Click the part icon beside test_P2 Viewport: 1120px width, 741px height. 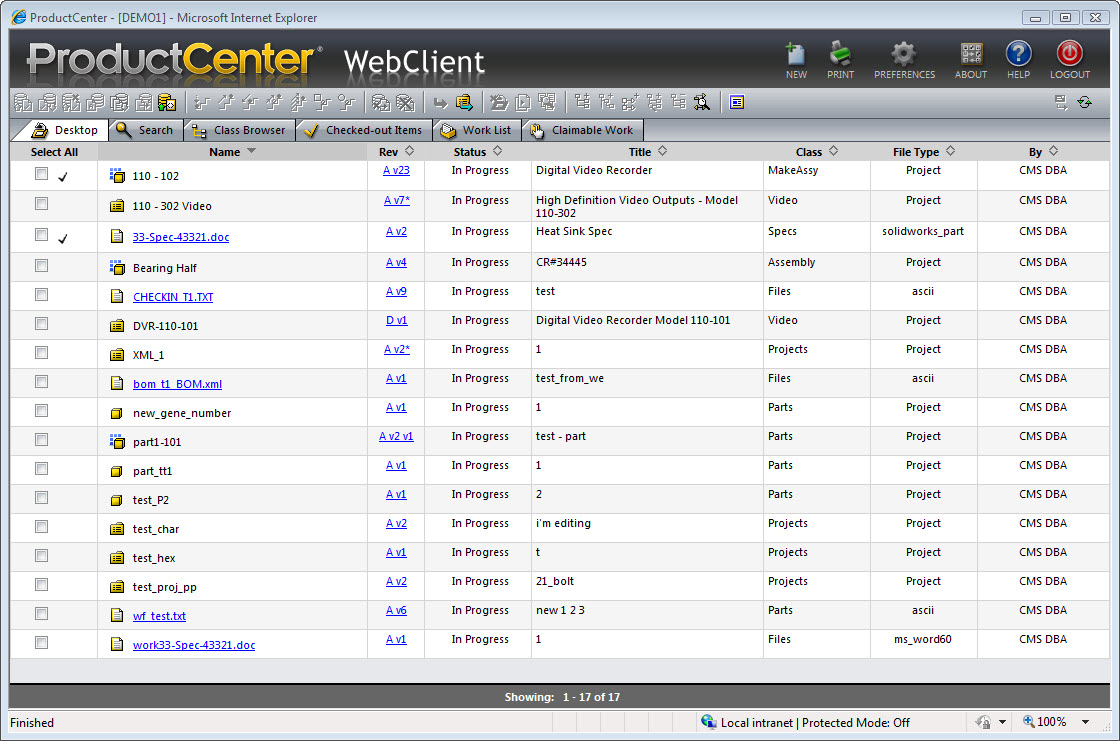click(117, 500)
